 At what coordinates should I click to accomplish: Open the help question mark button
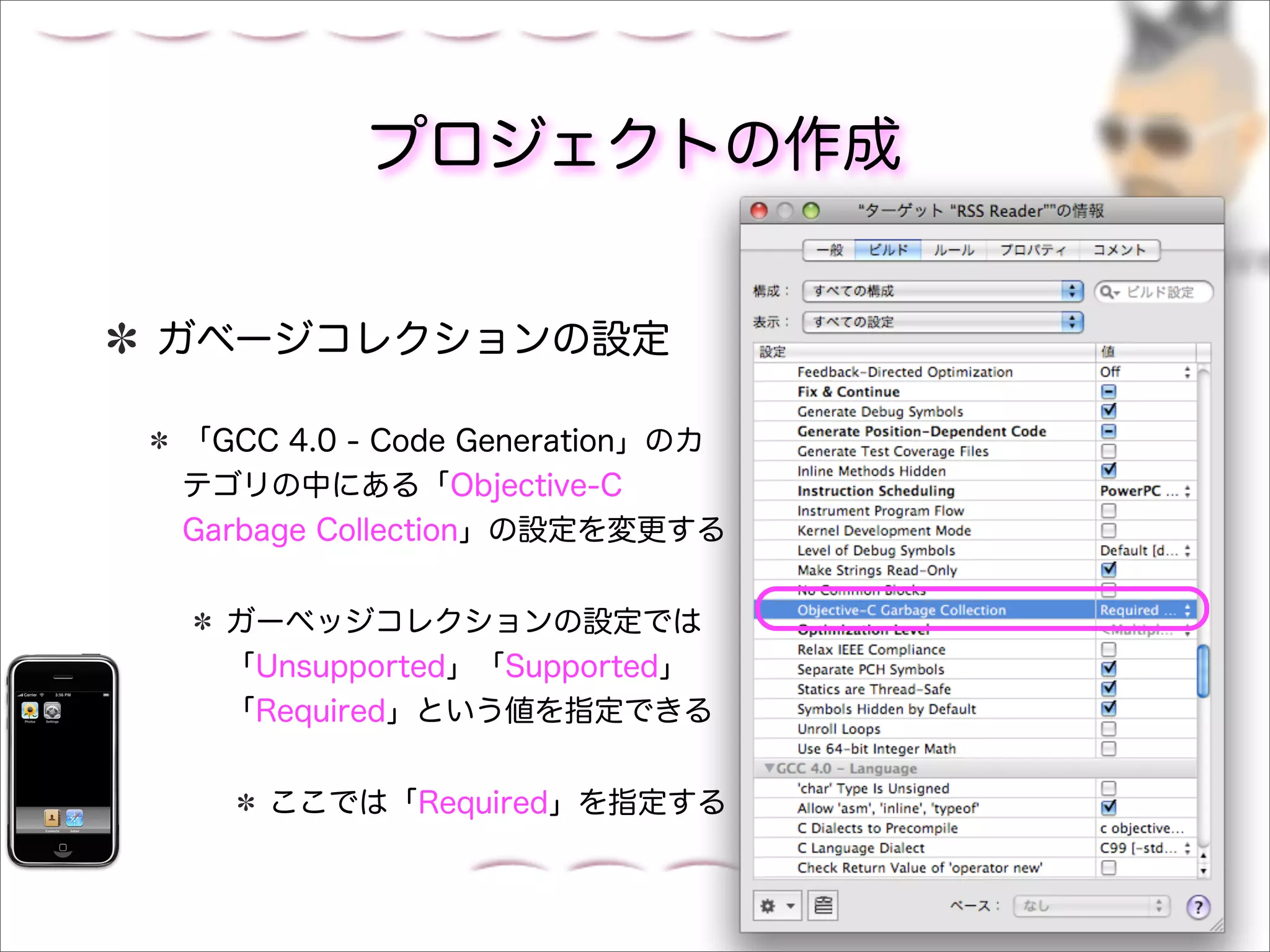[x=1198, y=907]
